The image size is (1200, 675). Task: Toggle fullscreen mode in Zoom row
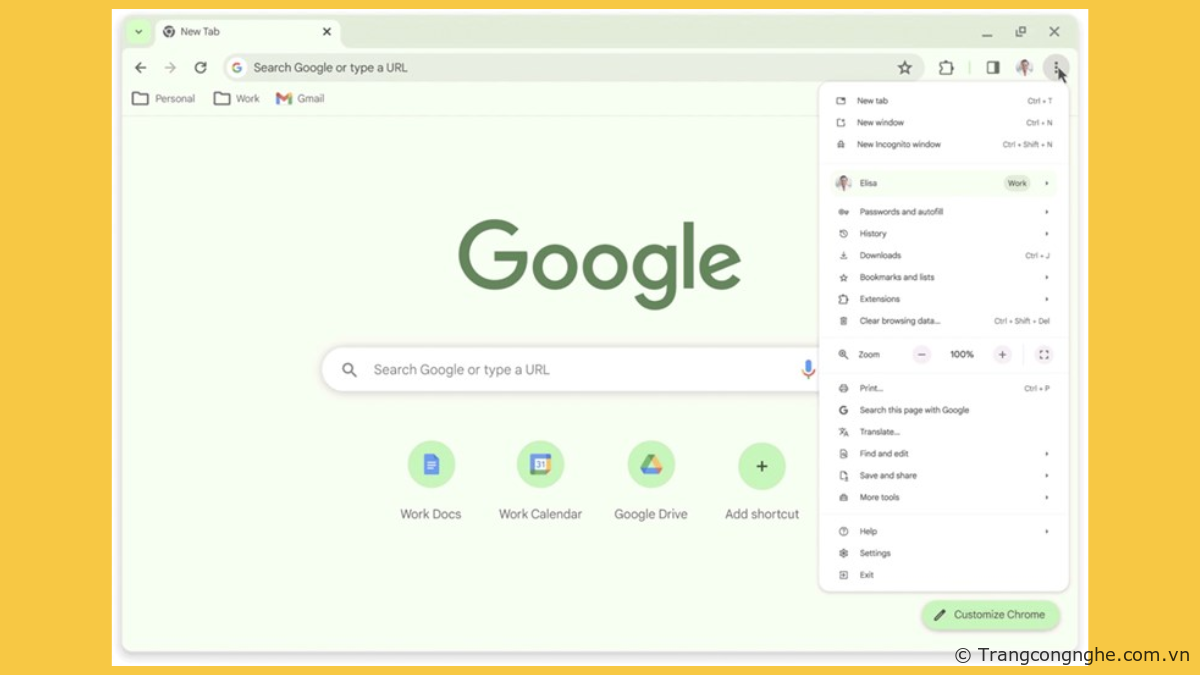[x=1044, y=354]
